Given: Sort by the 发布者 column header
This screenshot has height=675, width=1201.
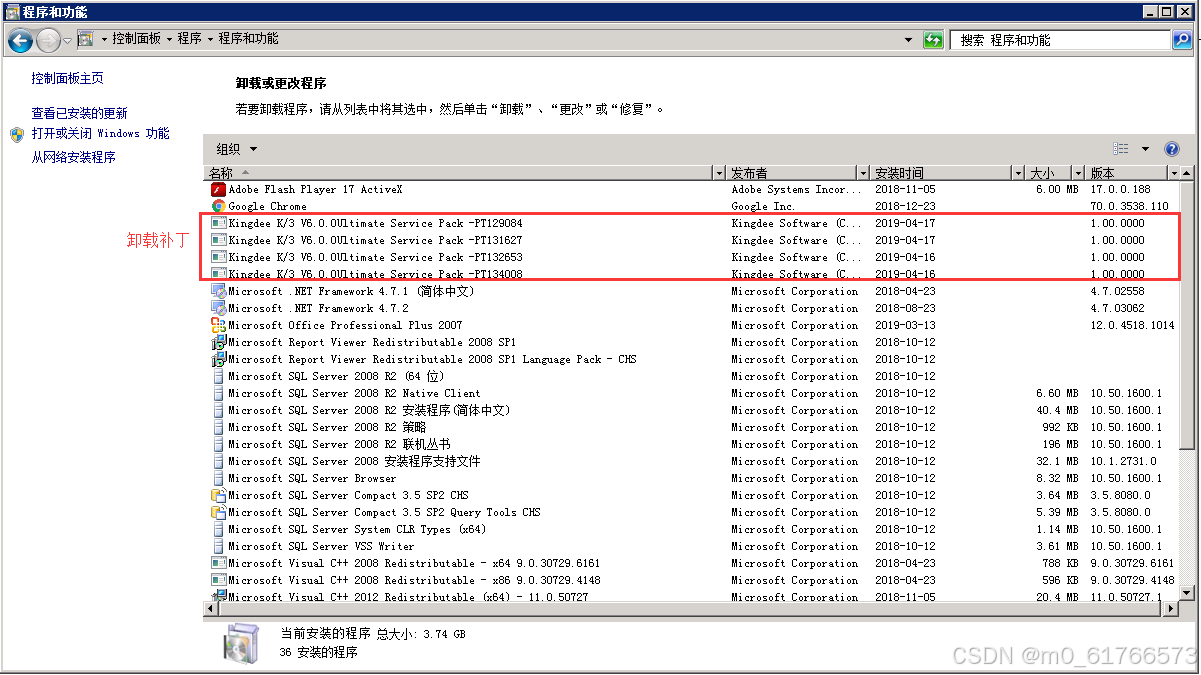Looking at the screenshot, I should coord(791,173).
